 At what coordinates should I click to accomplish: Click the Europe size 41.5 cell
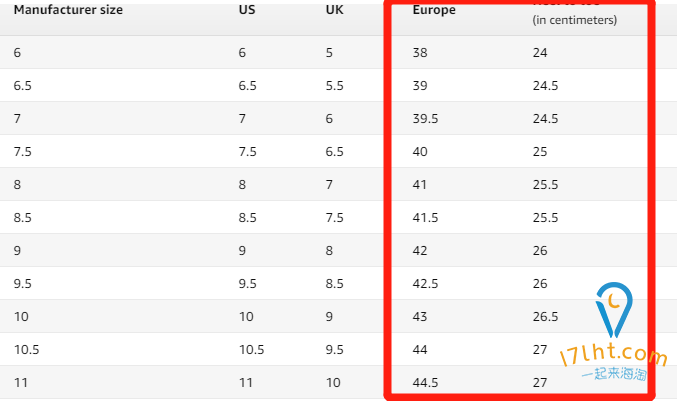point(425,218)
